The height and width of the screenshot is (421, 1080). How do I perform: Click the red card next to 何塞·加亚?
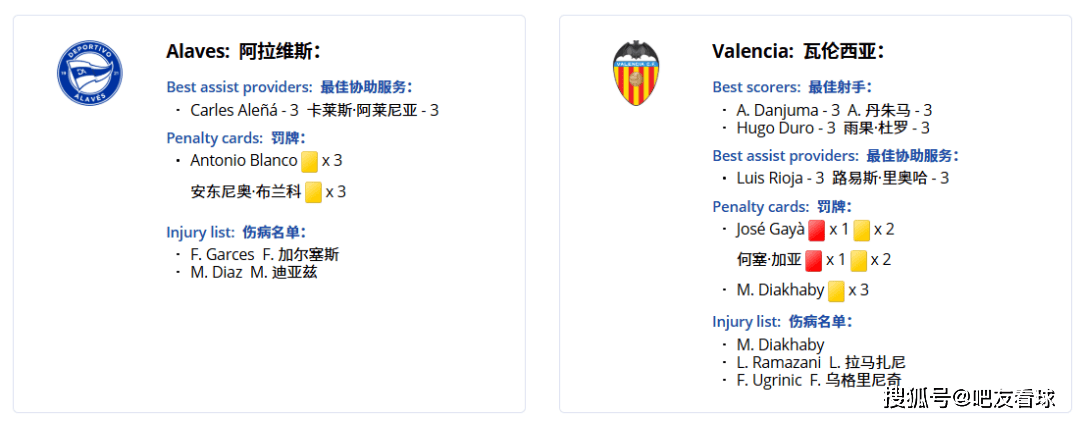(813, 261)
